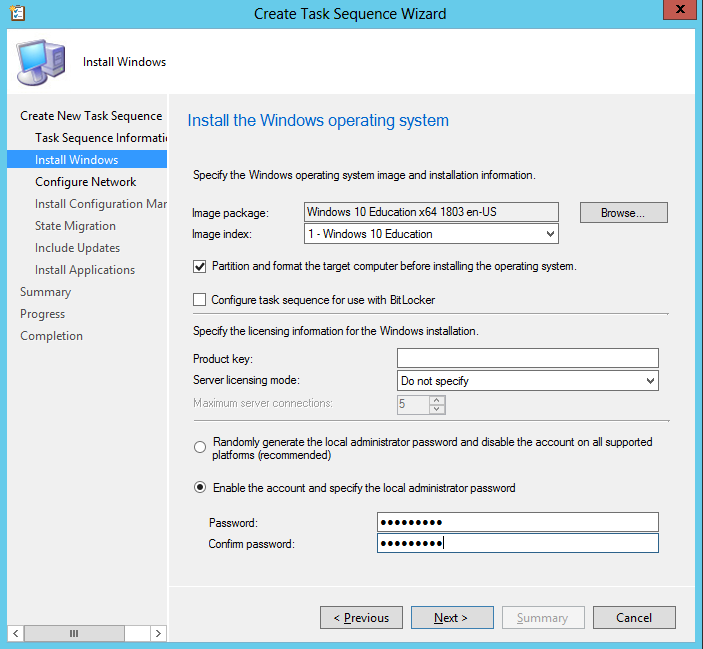The width and height of the screenshot is (703, 649).
Task: Go to Configure Network step in sidebar
Action: pos(86,182)
